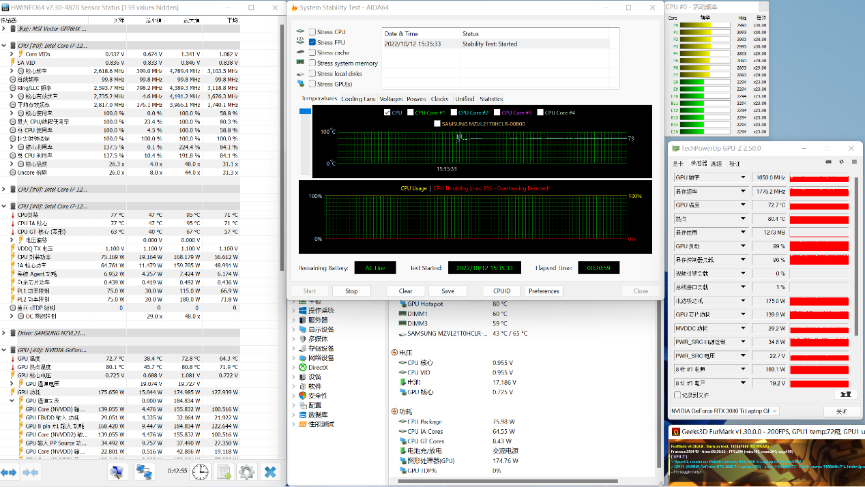This screenshot has width=865, height=487.
Task: Expand the DirectX node's parent arrow in tree
Action: pos(294,367)
